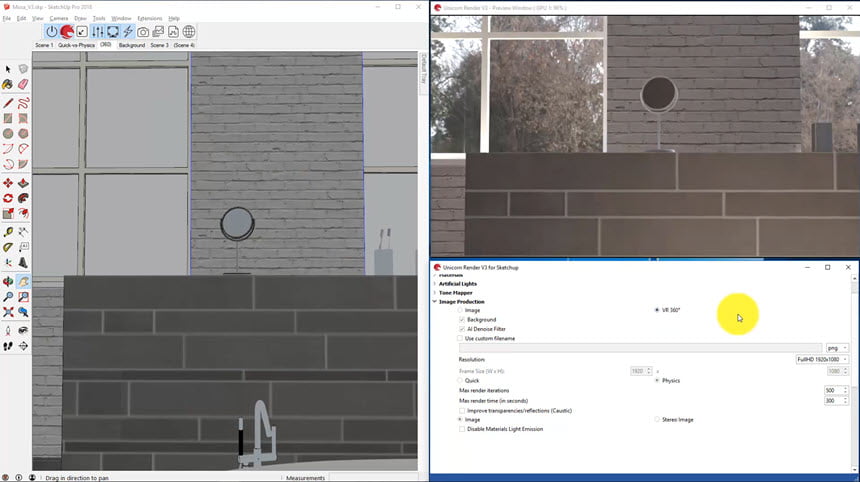Select the Walk footprints tool
The height and width of the screenshot is (482, 860).
pos(8,346)
